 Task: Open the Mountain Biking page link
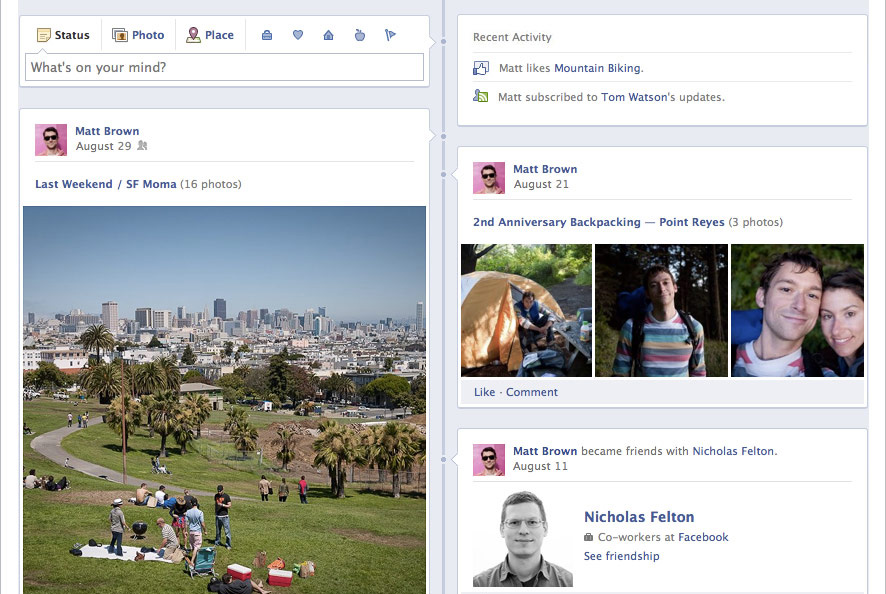pos(597,68)
